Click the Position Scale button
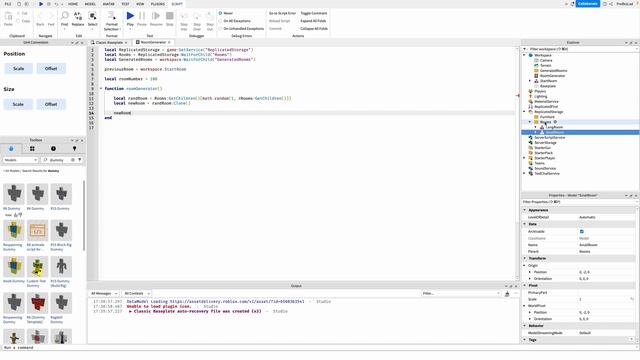This screenshot has height=360, width=640. (x=18, y=69)
